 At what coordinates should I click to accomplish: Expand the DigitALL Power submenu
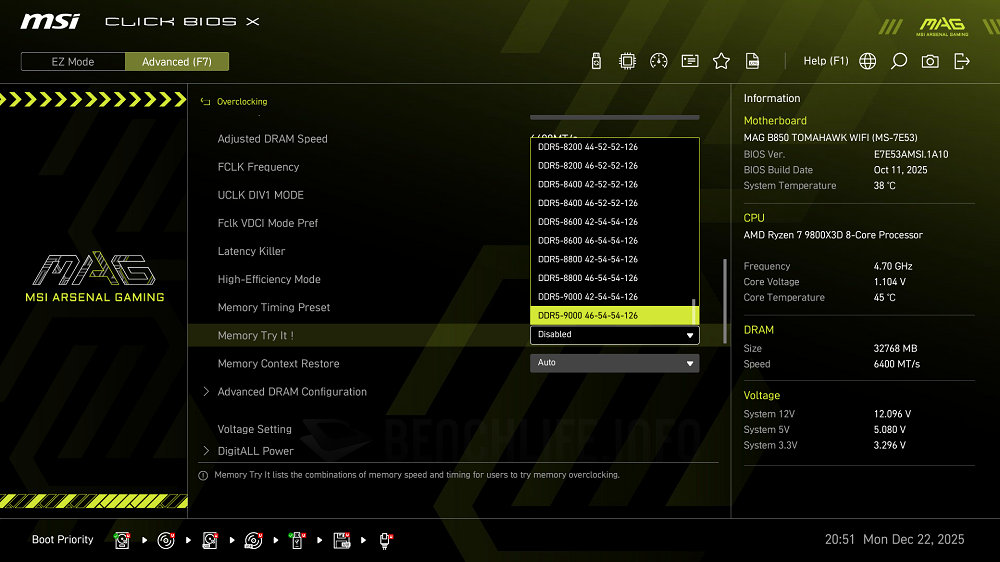click(x=255, y=451)
